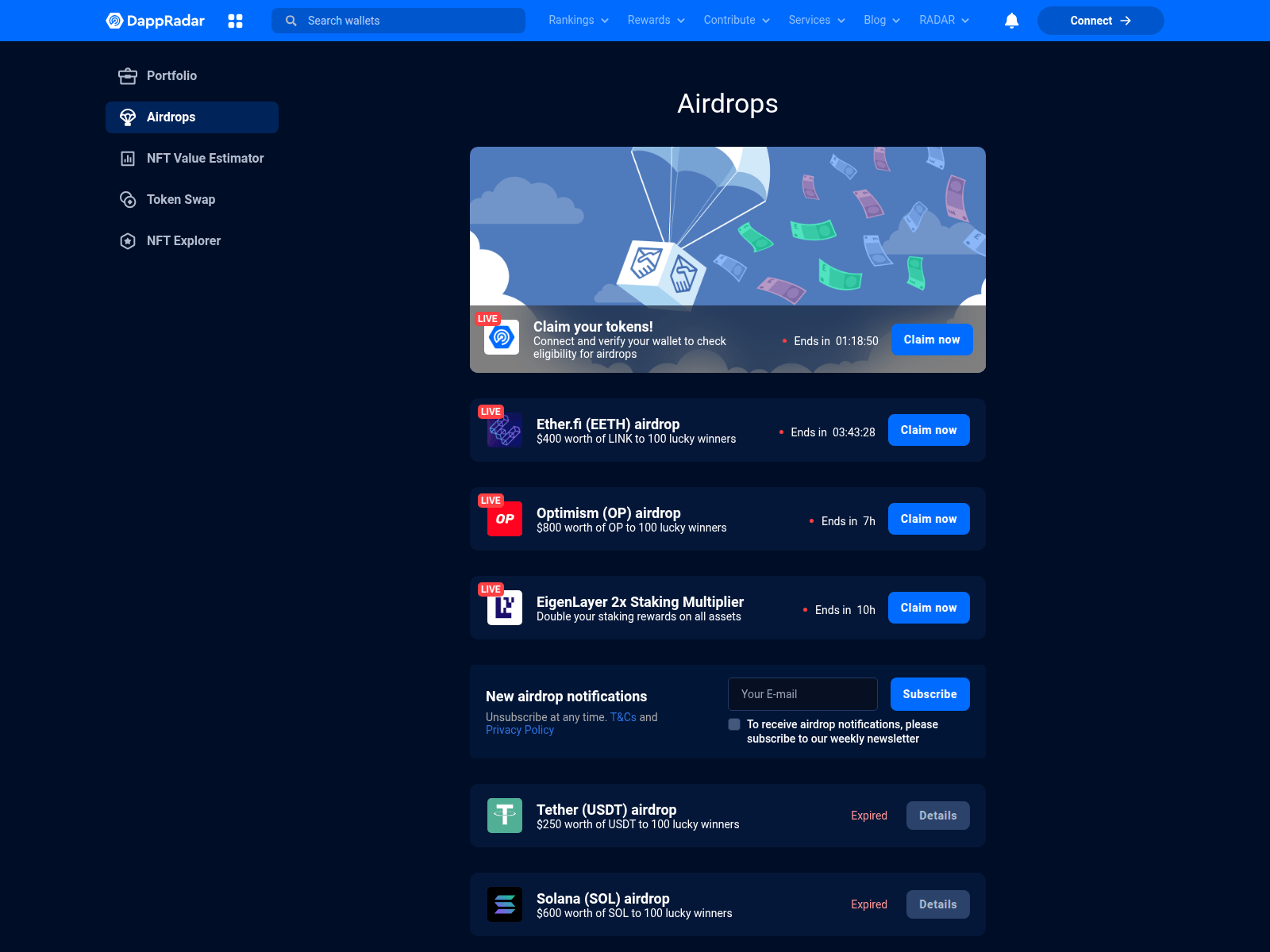Select the Portfolio briefcase icon
The image size is (1270, 952).
click(x=128, y=75)
